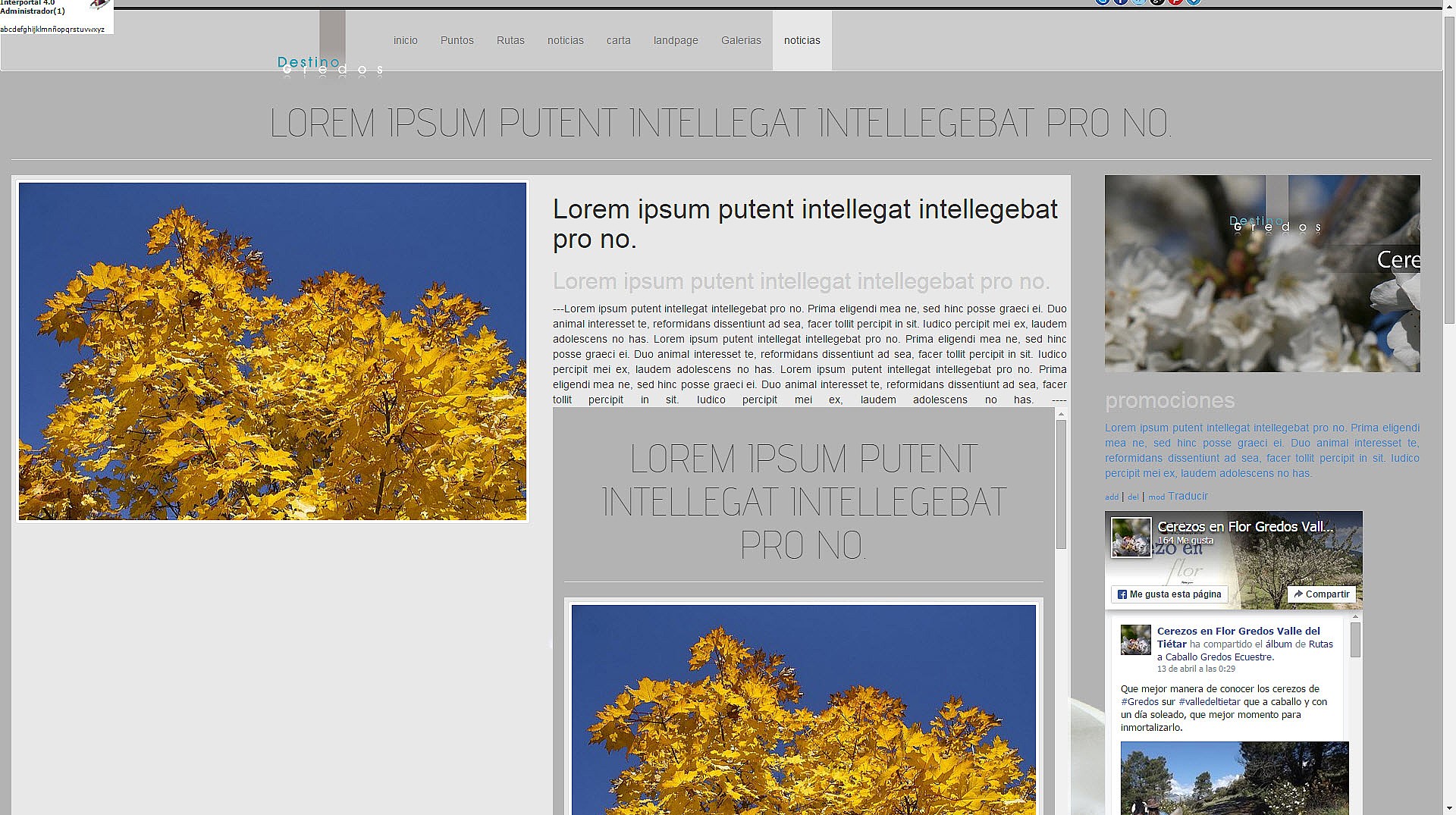Click the Facebook f icon in like button
The width and height of the screenshot is (1456, 815).
[x=1122, y=594]
